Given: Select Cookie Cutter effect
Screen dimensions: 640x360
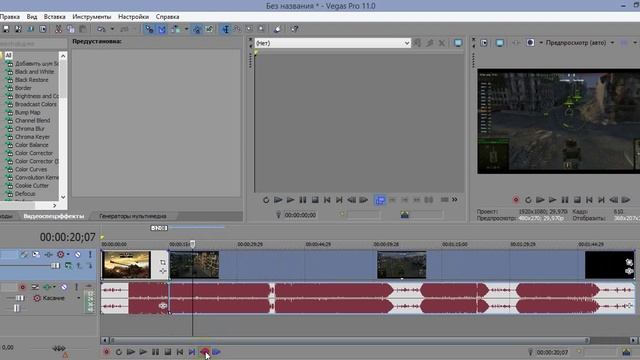Looking at the screenshot, I should click(x=32, y=186).
